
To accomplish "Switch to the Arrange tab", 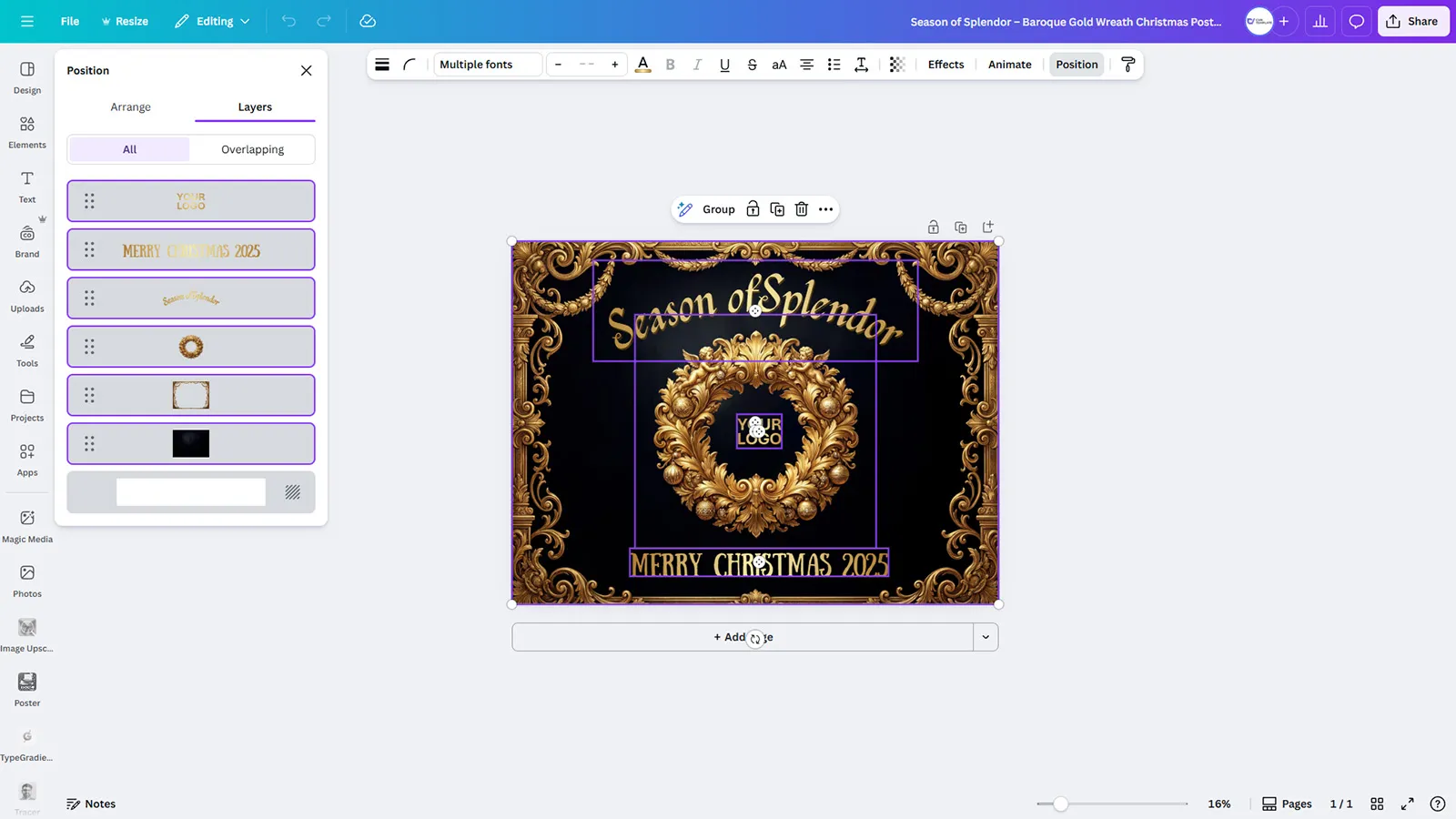I will pos(130,106).
